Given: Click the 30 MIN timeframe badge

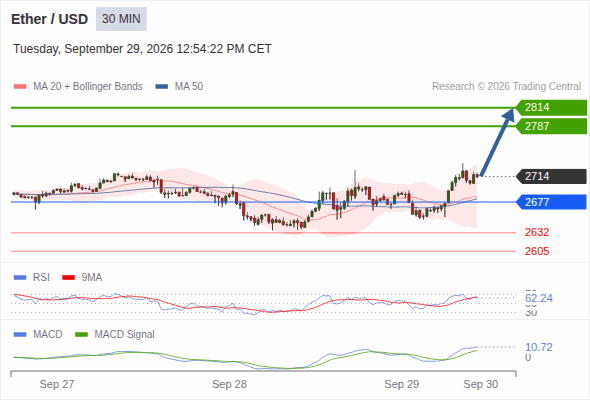Looking at the screenshot, I should tap(121, 19).
